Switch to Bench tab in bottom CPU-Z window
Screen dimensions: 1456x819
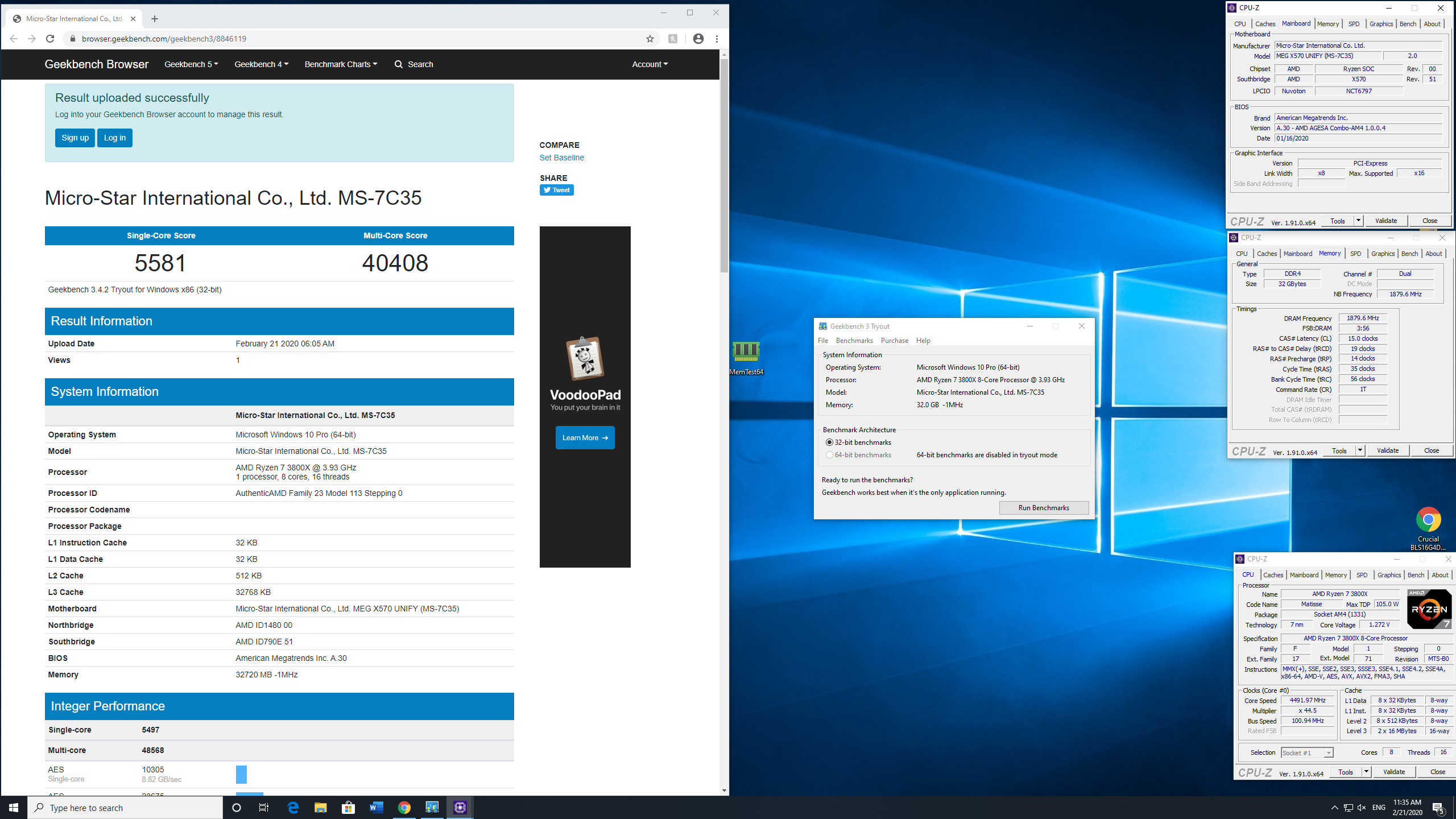1416,575
